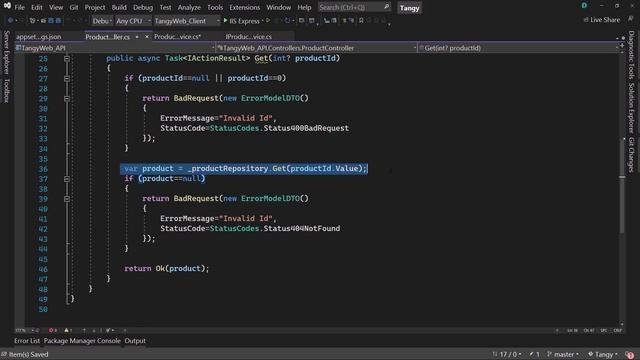
Task: Click the hot reload refresh toolbar icon
Action: (287, 20)
